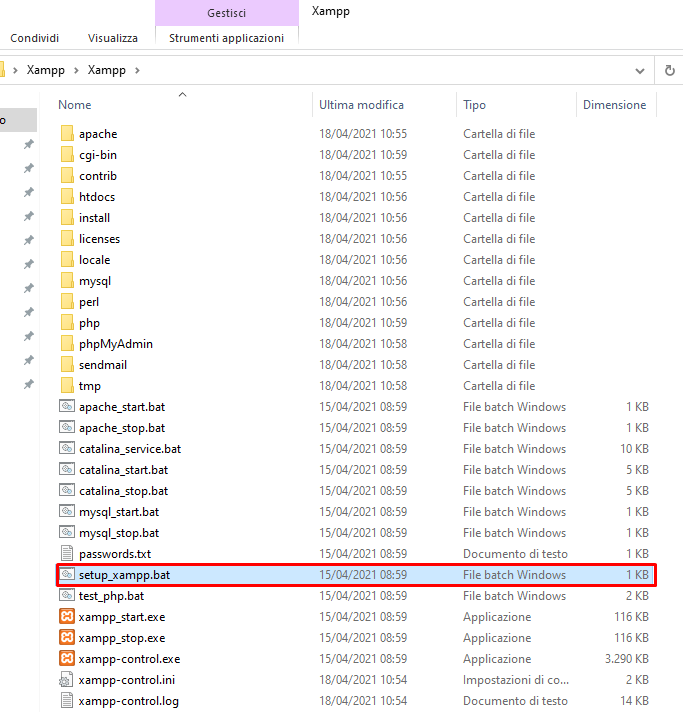Open the Condividi ribbon tab
Viewport: 683px width, 712px height.
(35, 38)
